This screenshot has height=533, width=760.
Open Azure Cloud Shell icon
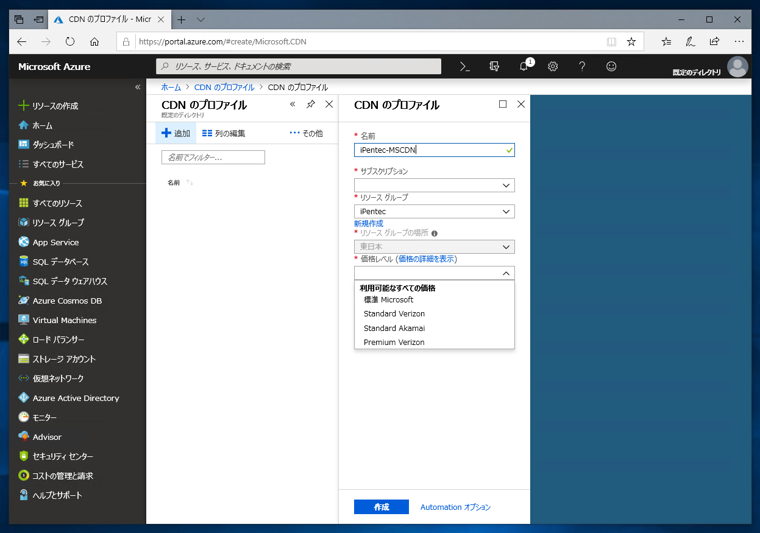click(x=464, y=66)
